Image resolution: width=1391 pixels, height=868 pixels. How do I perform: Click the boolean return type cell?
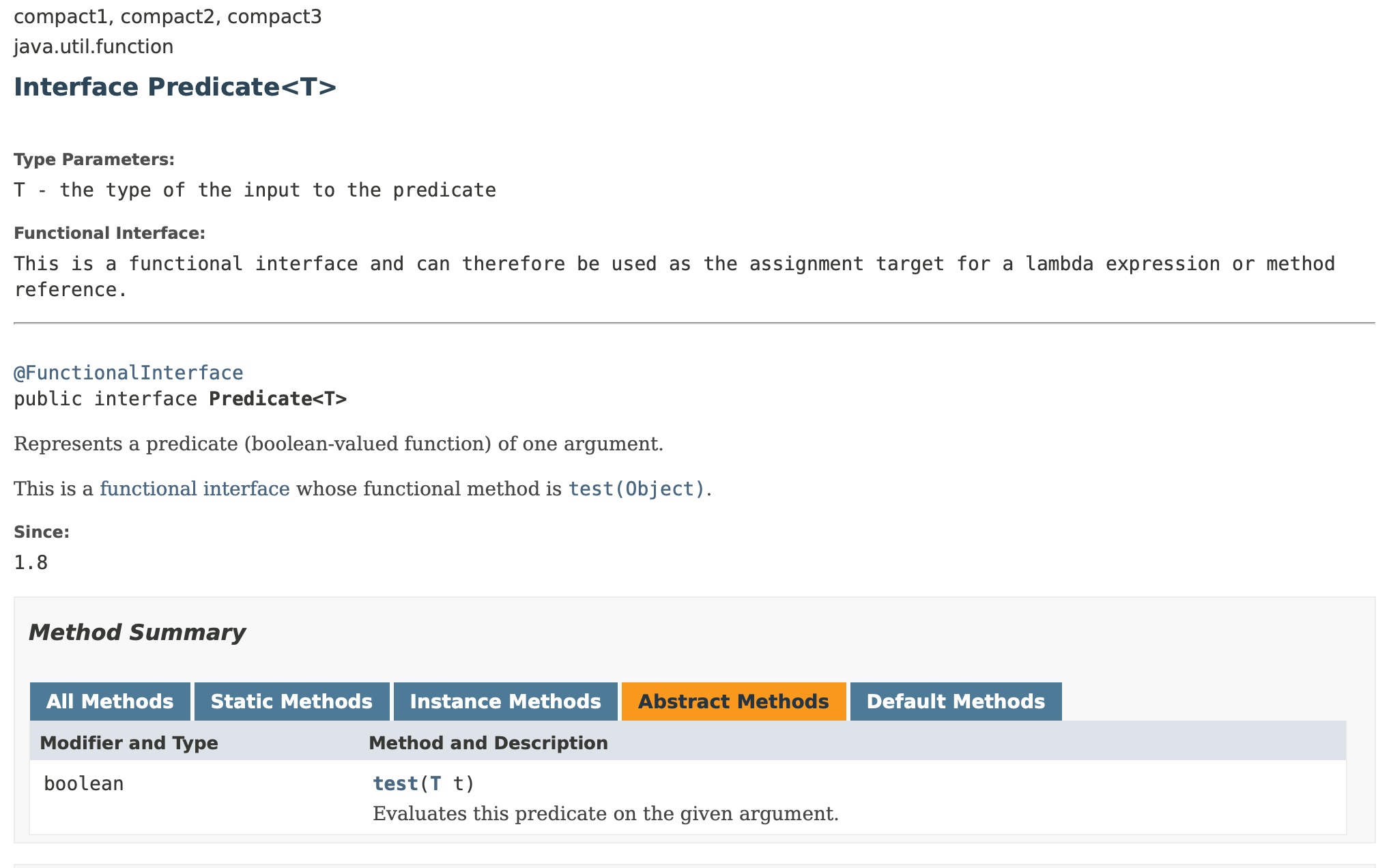click(x=84, y=783)
